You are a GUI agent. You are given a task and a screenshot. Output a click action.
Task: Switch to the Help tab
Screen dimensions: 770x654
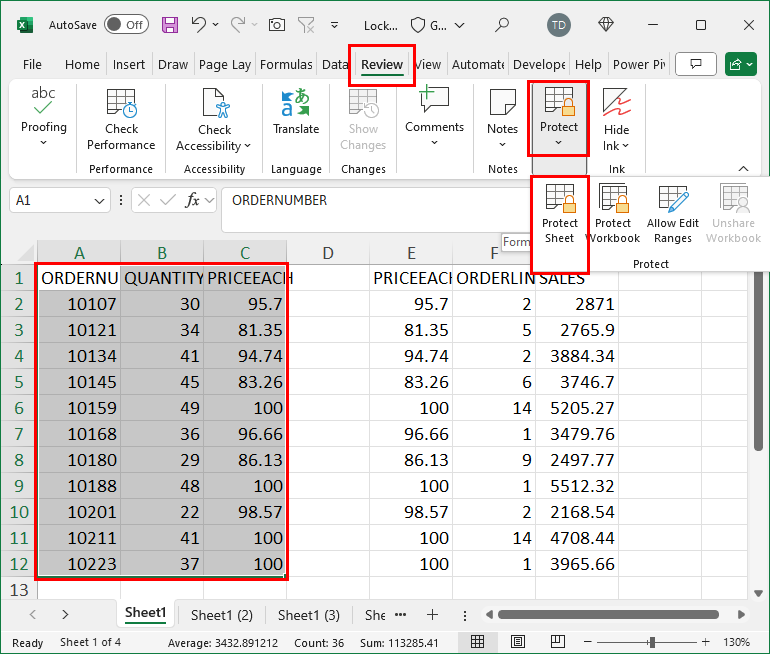coord(588,64)
